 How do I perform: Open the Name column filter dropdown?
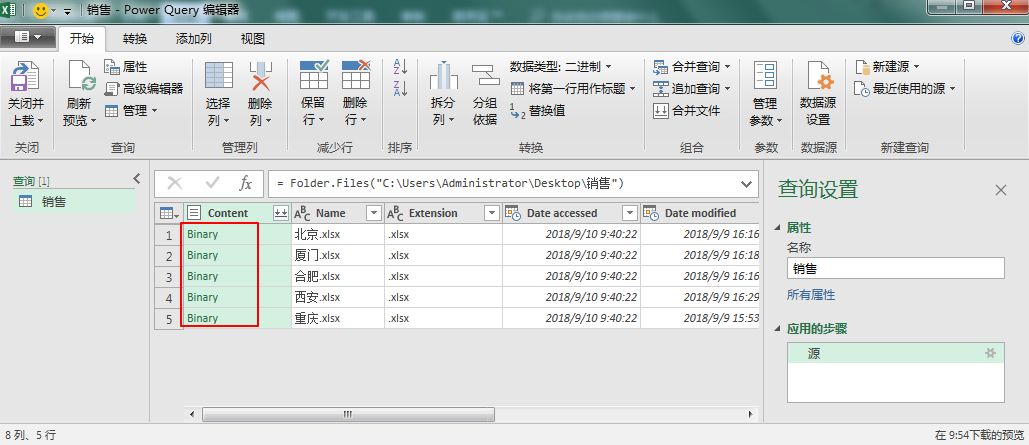pyautogui.click(x=373, y=213)
